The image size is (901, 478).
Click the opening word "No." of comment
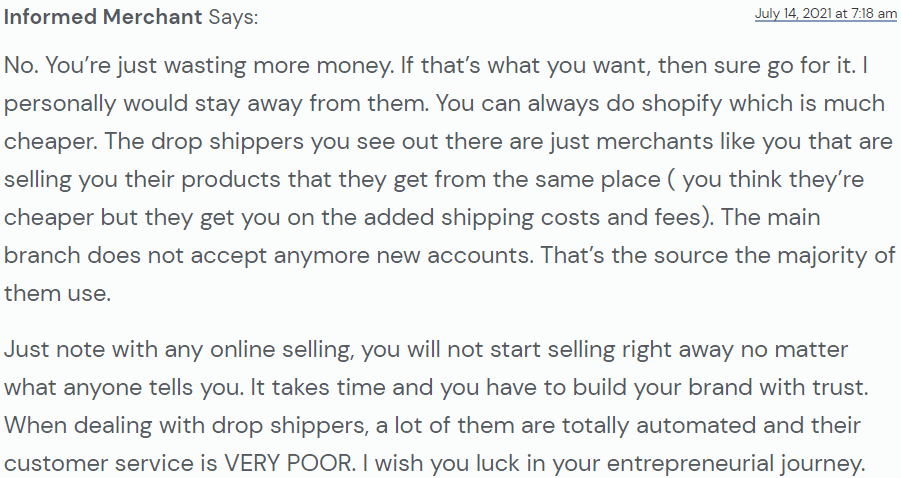21,65
